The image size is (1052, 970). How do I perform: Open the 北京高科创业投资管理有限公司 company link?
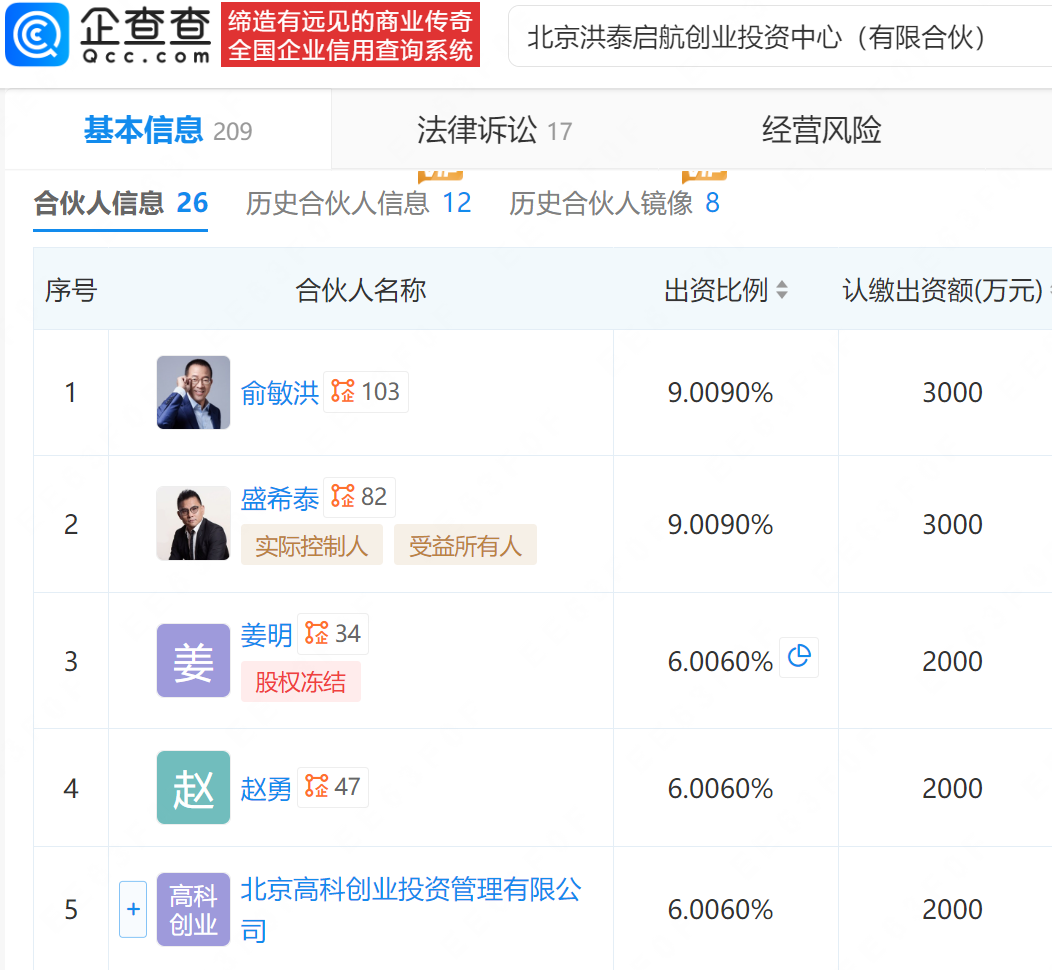pyautogui.click(x=410, y=890)
